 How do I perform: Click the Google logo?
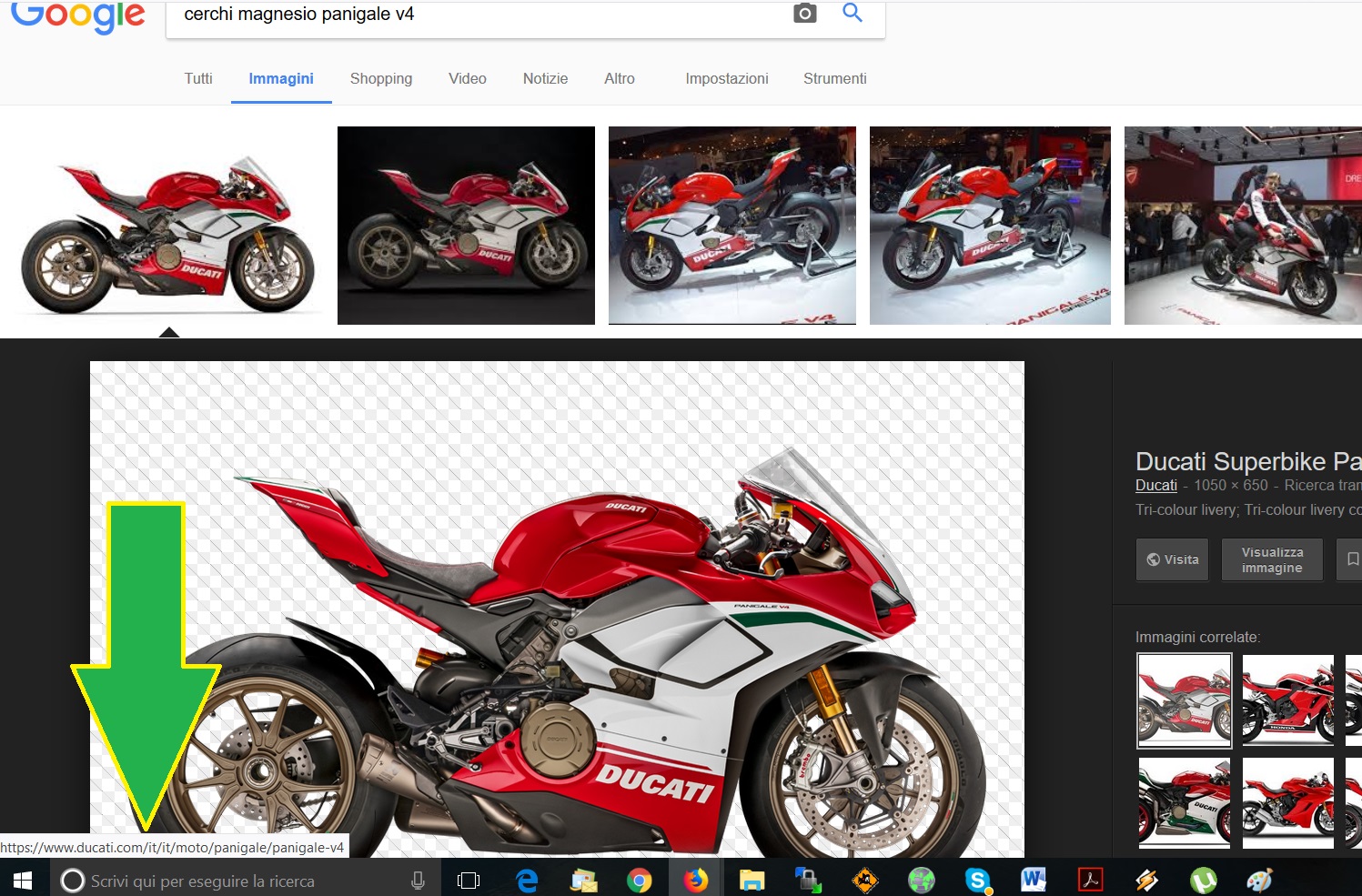pos(78,17)
